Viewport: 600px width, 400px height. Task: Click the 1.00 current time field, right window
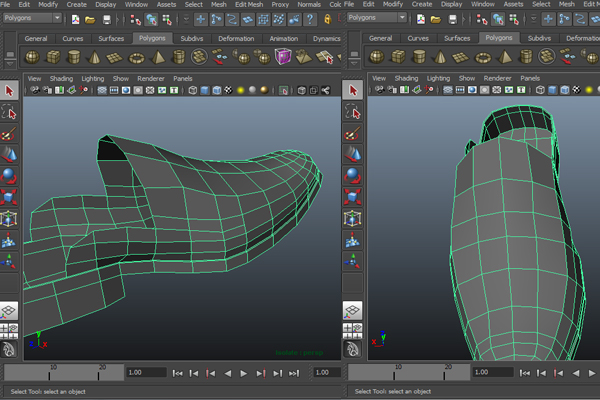(x=493, y=372)
